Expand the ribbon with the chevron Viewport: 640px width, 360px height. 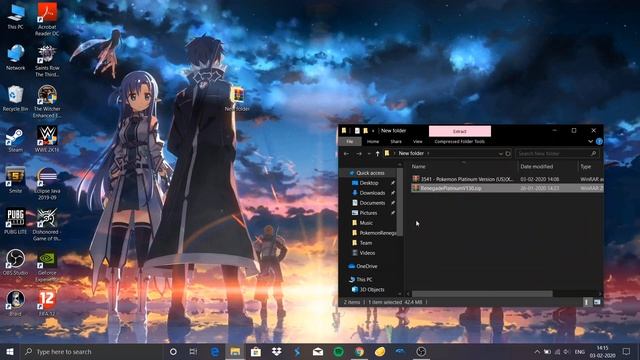coord(590,142)
